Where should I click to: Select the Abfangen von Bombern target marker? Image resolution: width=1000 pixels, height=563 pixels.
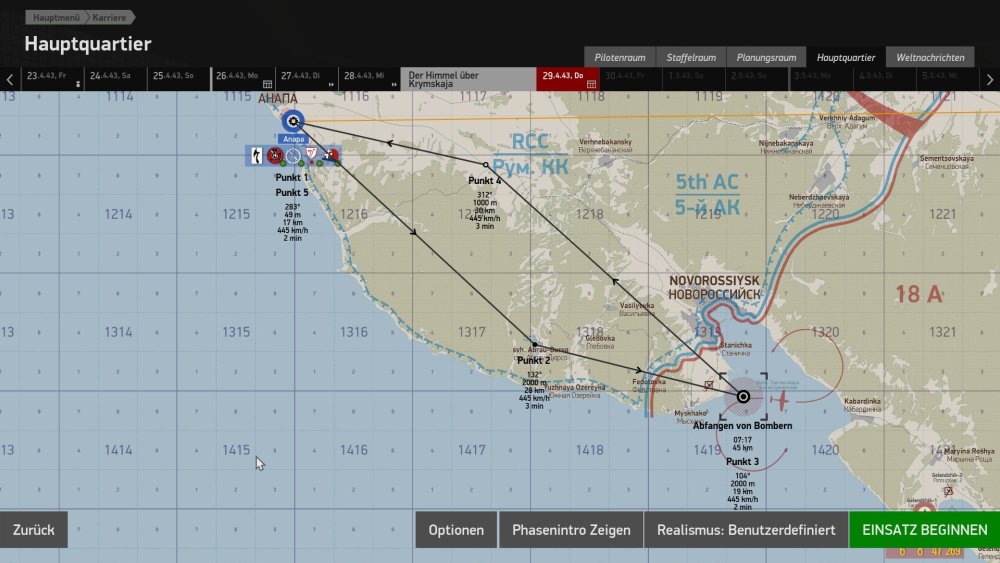(743, 397)
